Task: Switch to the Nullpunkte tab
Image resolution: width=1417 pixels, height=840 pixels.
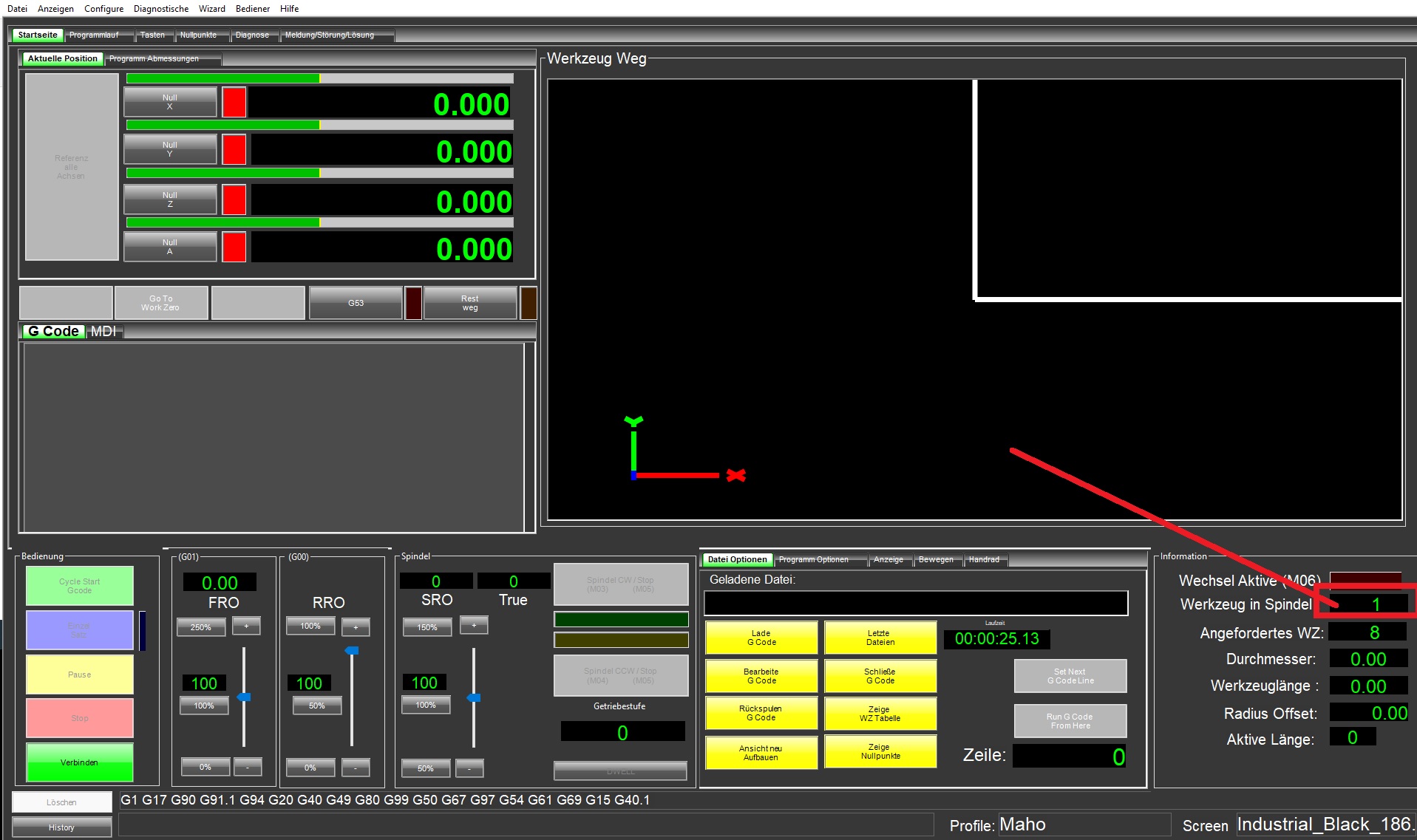Action: (x=198, y=35)
